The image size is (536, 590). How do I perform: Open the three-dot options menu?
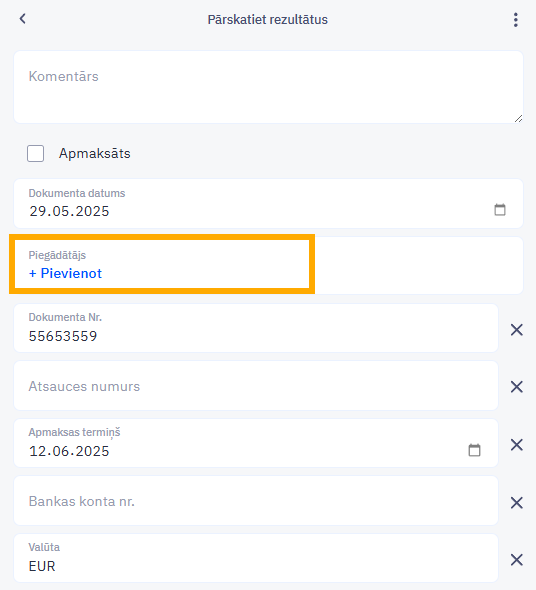[515, 20]
